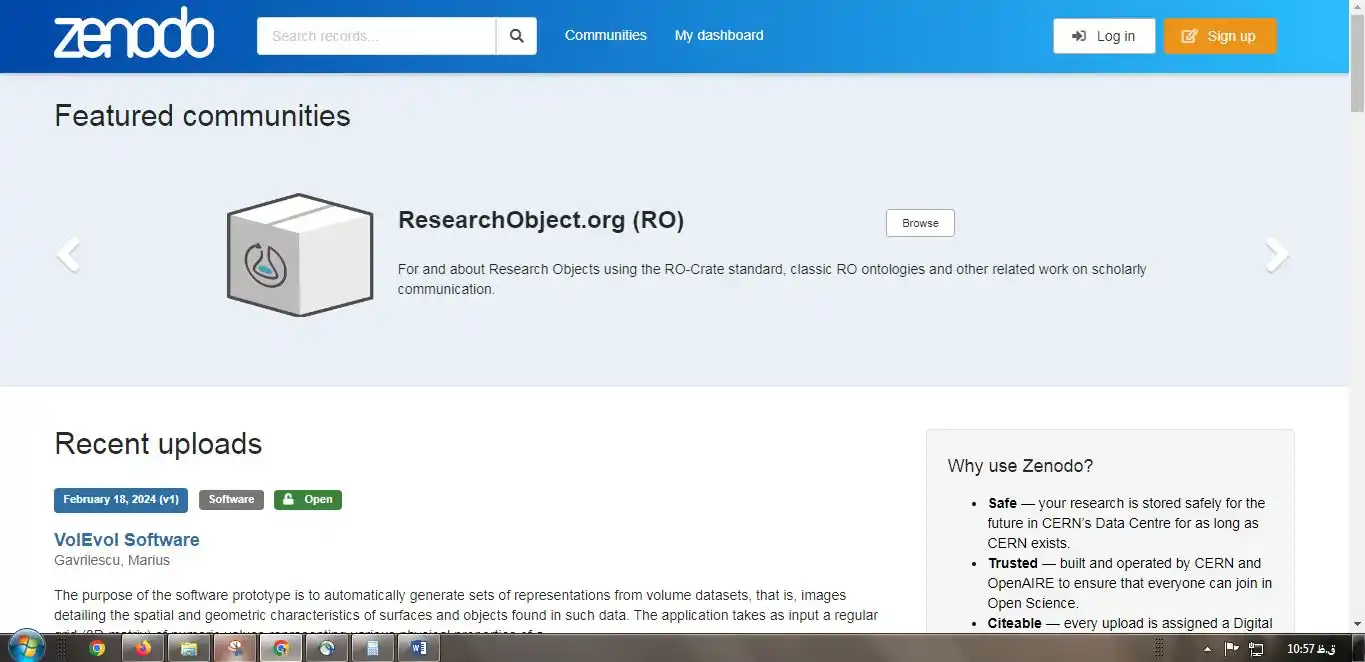Screen dimensions: 1365x662
Task: Click the orange Sign up button
Action: [x=1220, y=36]
